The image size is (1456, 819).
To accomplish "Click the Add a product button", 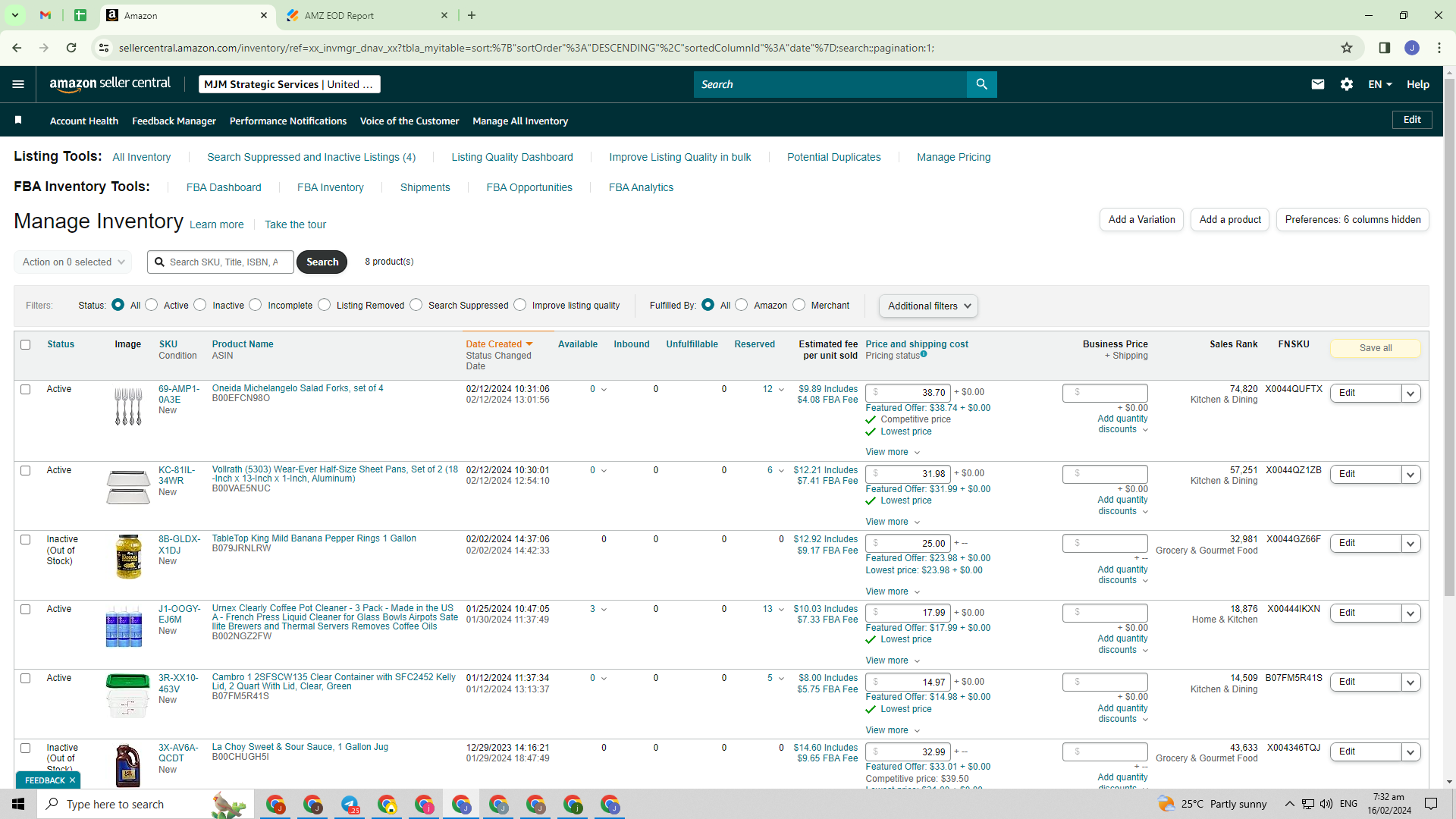I will point(1230,219).
